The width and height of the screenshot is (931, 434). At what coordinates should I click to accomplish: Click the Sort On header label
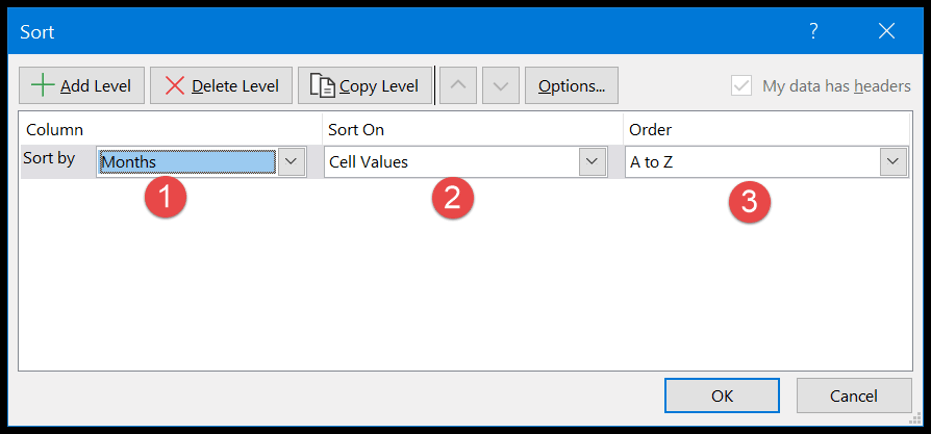click(356, 130)
